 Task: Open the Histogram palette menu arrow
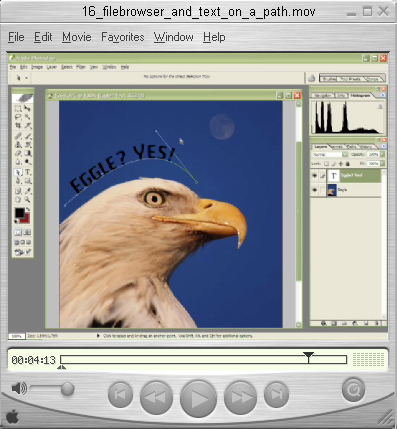[383, 95]
